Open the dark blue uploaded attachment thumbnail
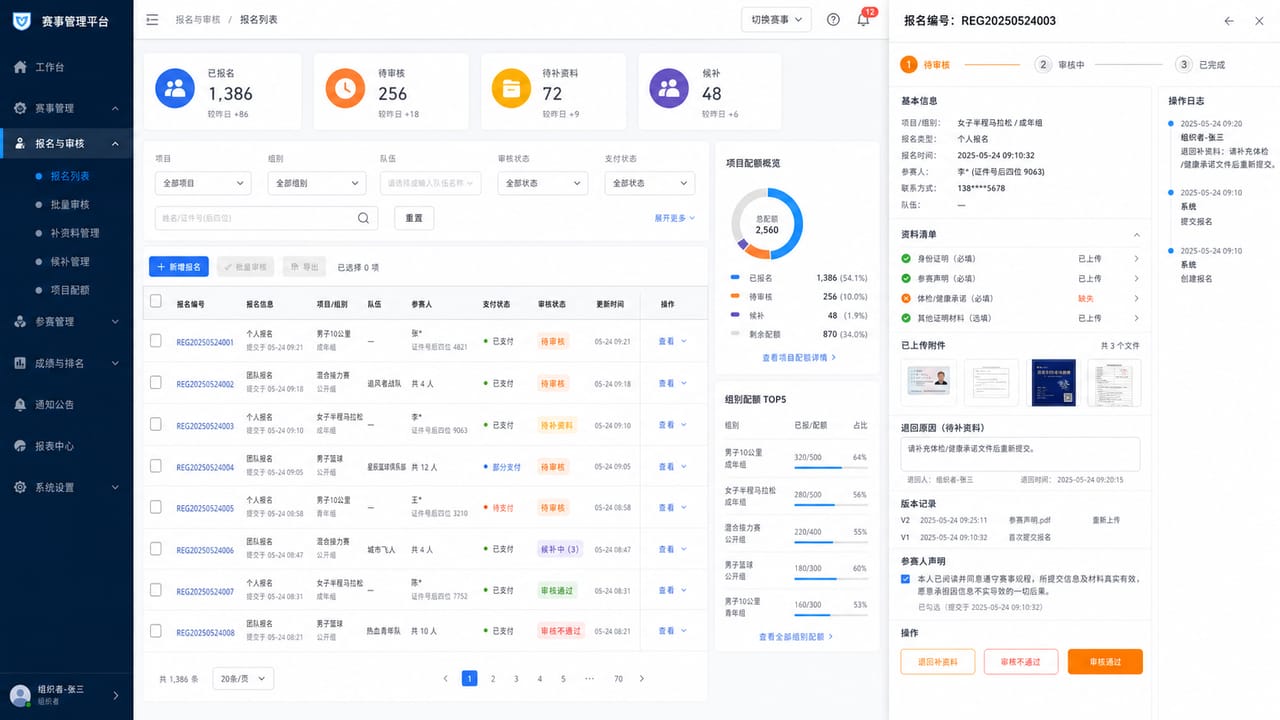 click(x=1052, y=382)
